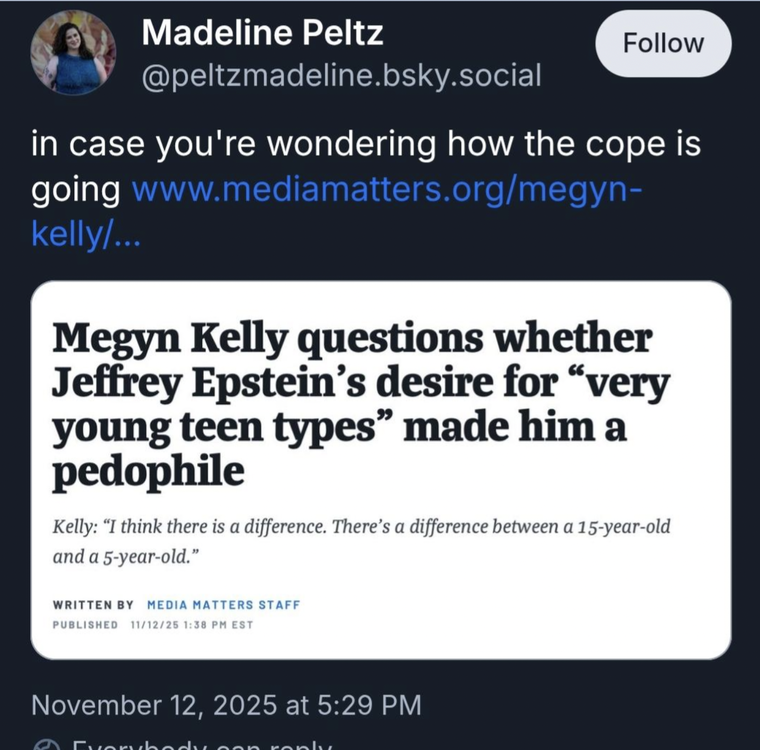Click the post text about the cope
The height and width of the screenshot is (750, 760).
pos(366,144)
